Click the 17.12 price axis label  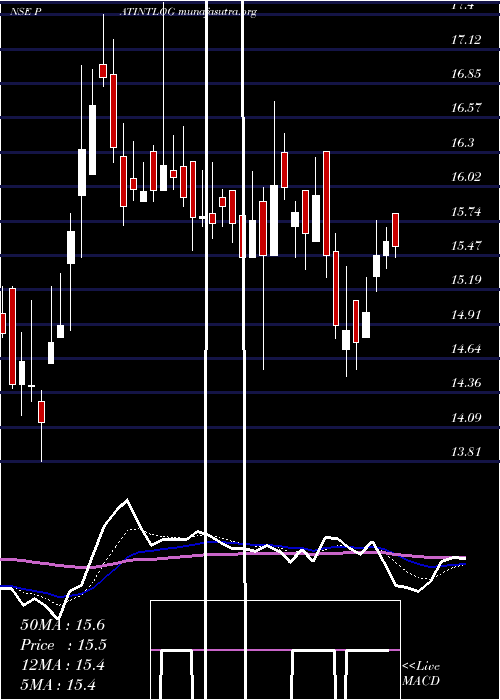466,40
